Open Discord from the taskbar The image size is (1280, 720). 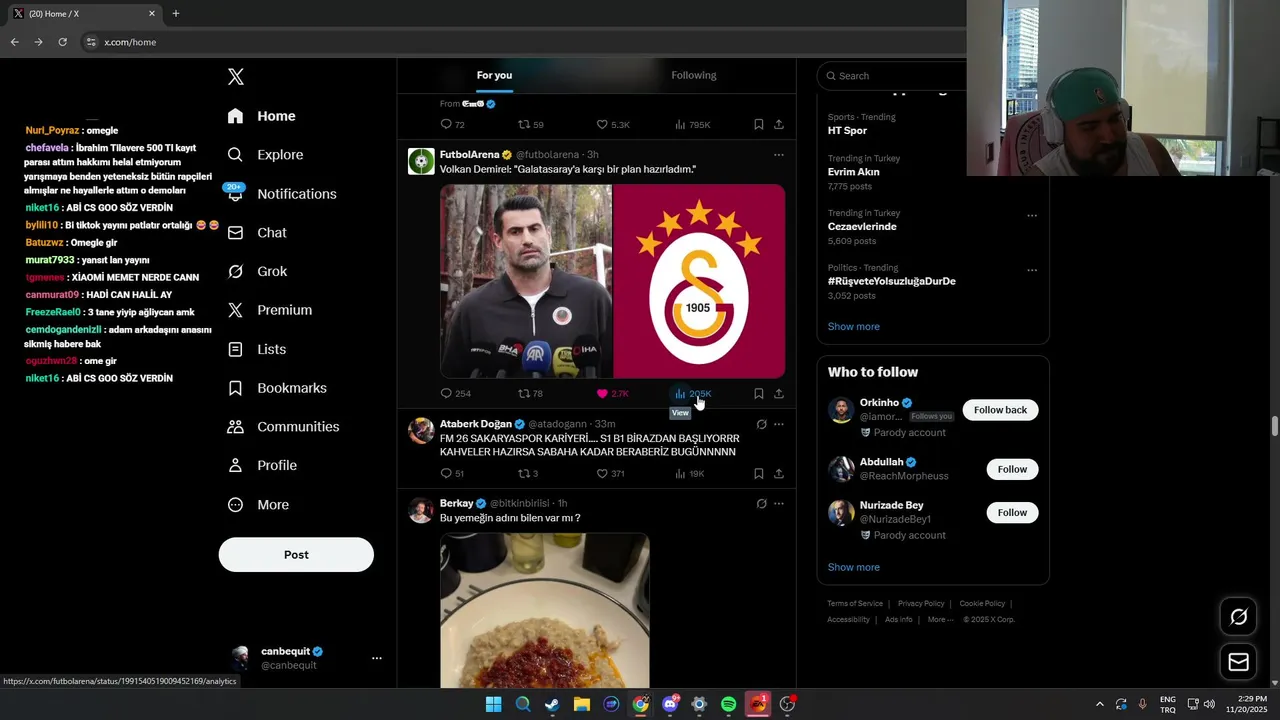pyautogui.click(x=670, y=704)
